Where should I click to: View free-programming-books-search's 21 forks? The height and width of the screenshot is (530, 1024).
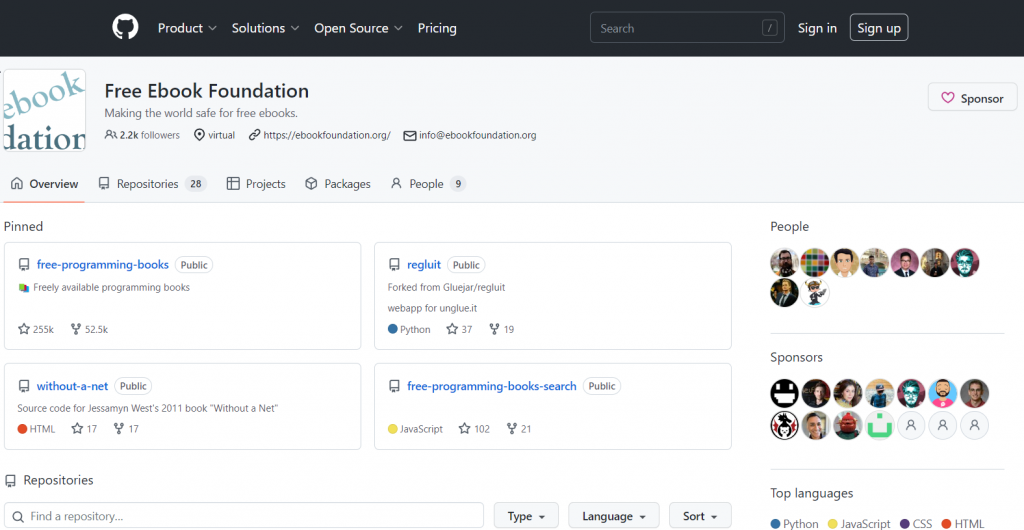(519, 429)
